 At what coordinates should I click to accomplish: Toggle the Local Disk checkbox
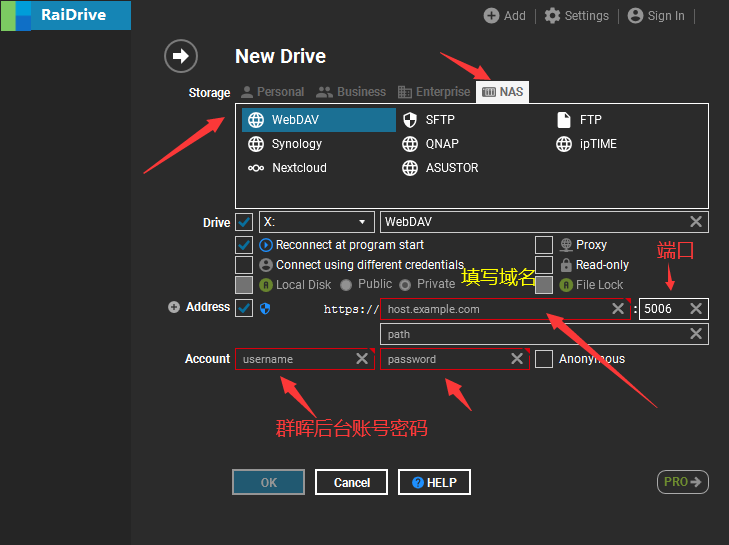coord(244,285)
